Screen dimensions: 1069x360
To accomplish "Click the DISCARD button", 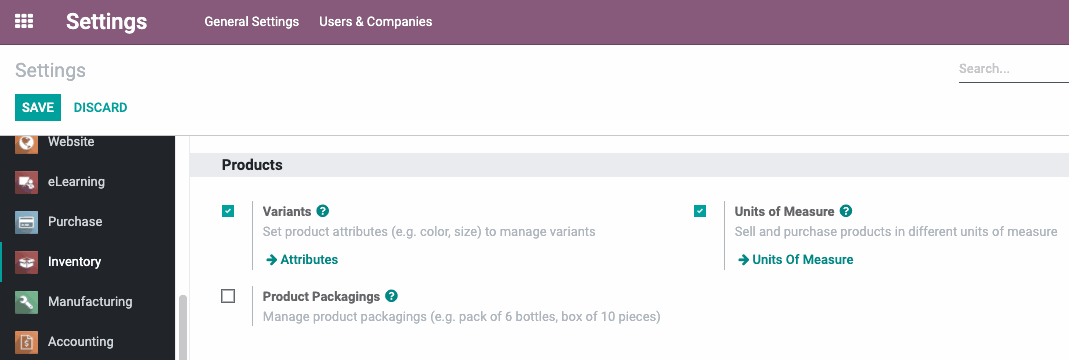I will 100,108.
